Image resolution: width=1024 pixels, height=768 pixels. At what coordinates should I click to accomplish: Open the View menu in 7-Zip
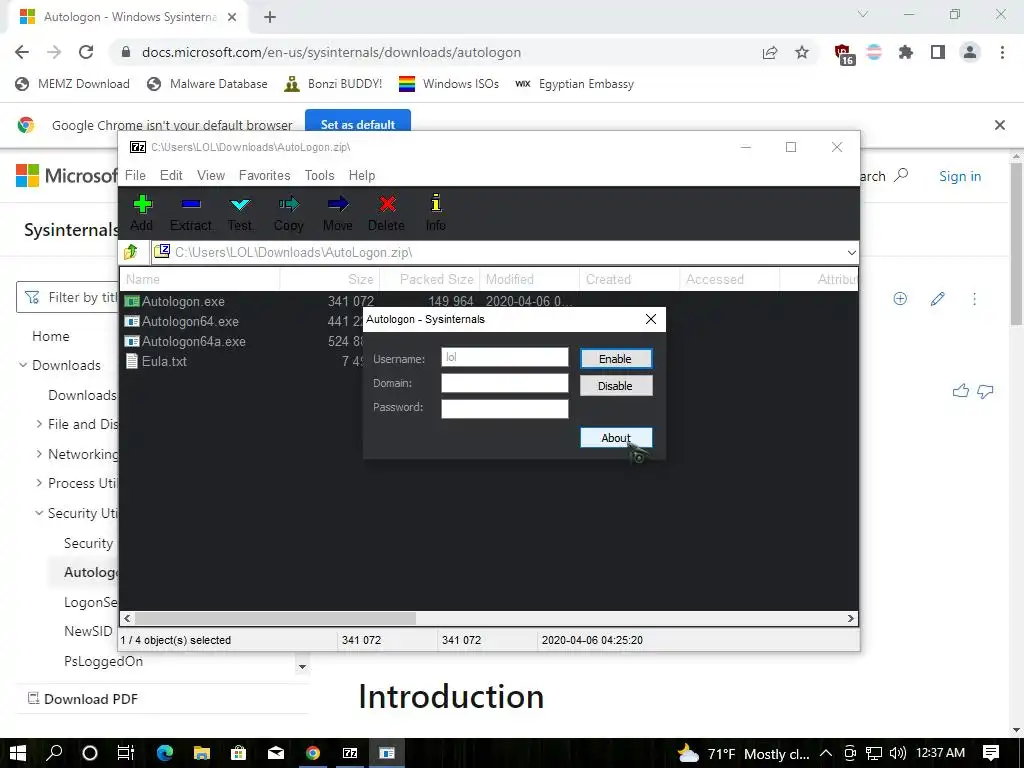[x=211, y=175]
